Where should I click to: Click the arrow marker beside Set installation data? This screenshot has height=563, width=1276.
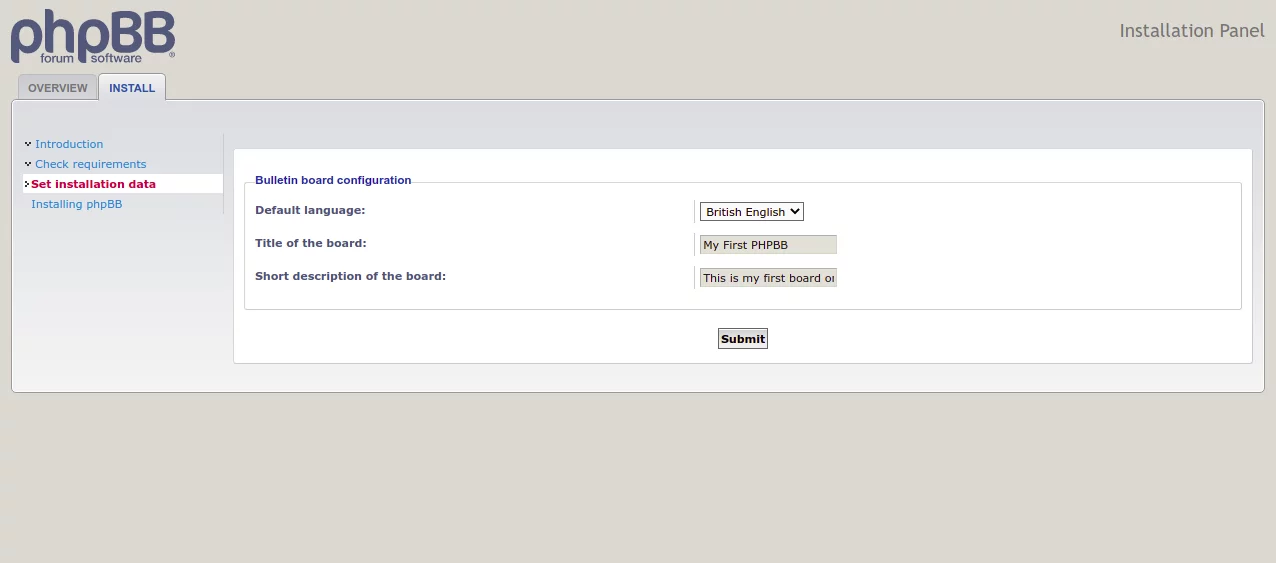[x=26, y=184]
